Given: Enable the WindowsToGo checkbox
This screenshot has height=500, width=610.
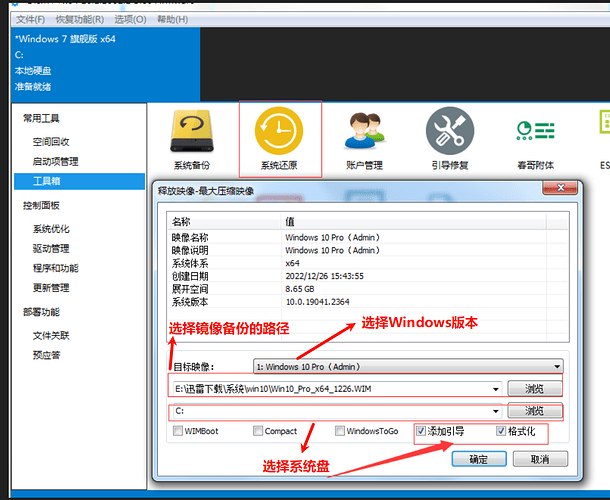Looking at the screenshot, I should coord(340,431).
